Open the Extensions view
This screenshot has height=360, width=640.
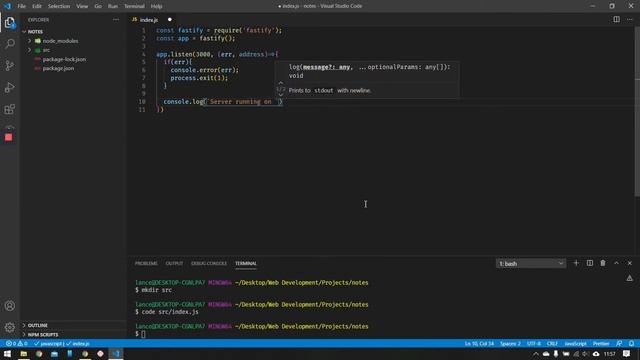coord(10,109)
